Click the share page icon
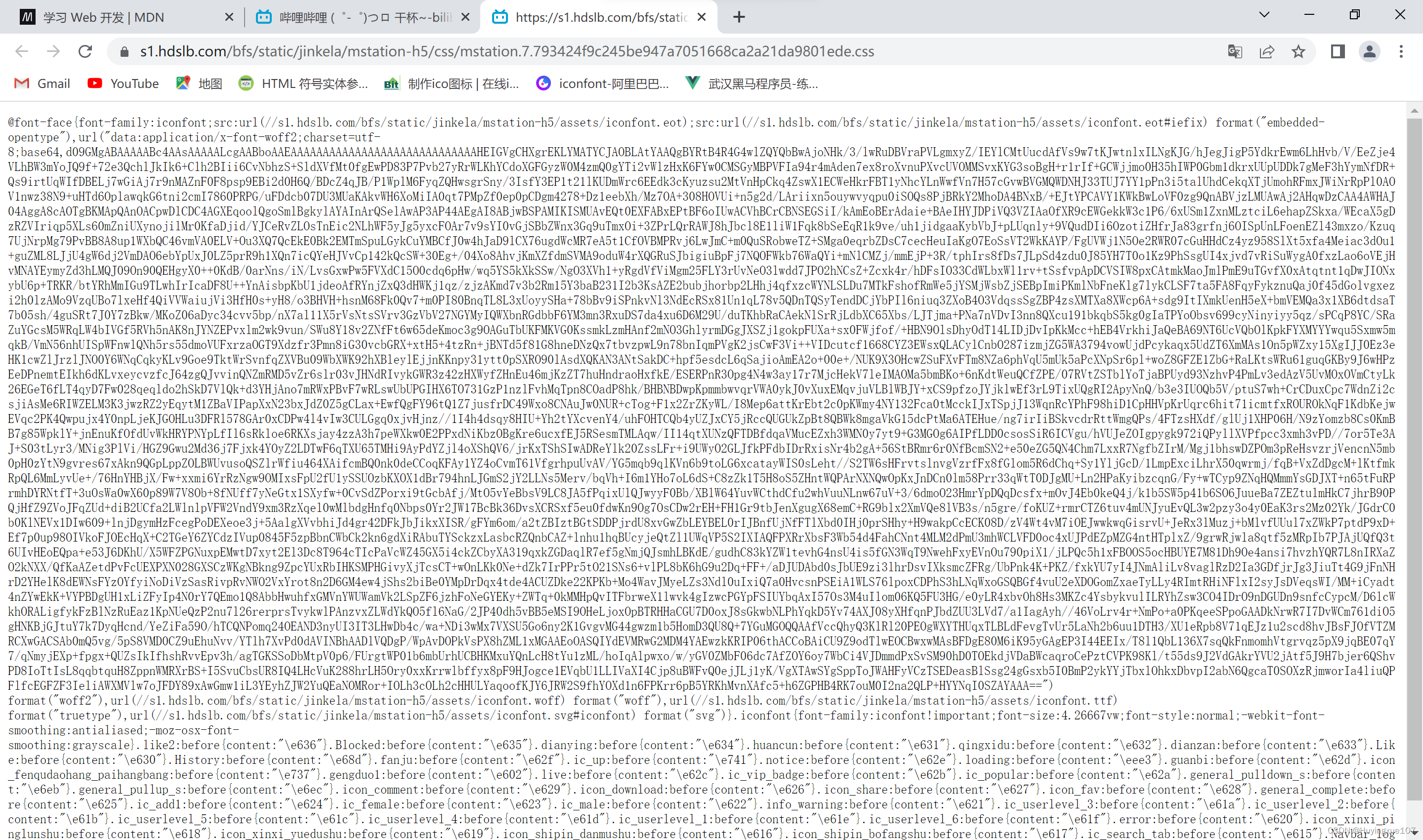The image size is (1423, 840). 1267,51
